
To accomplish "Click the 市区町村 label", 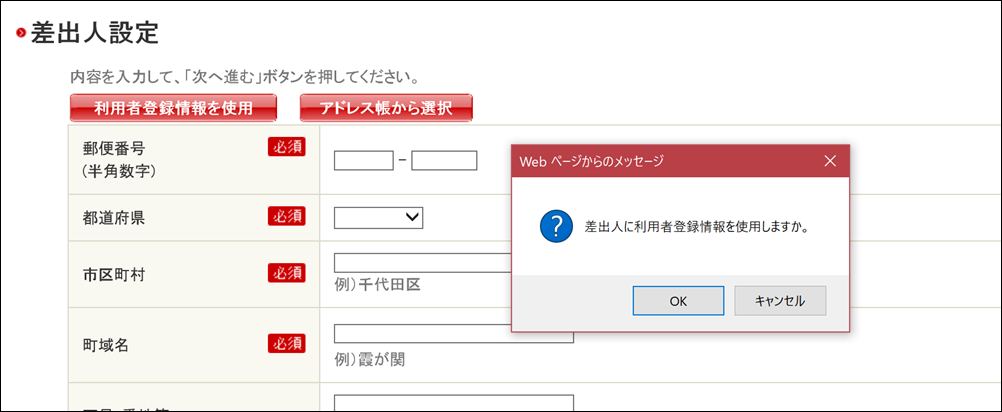I will pos(114,275).
